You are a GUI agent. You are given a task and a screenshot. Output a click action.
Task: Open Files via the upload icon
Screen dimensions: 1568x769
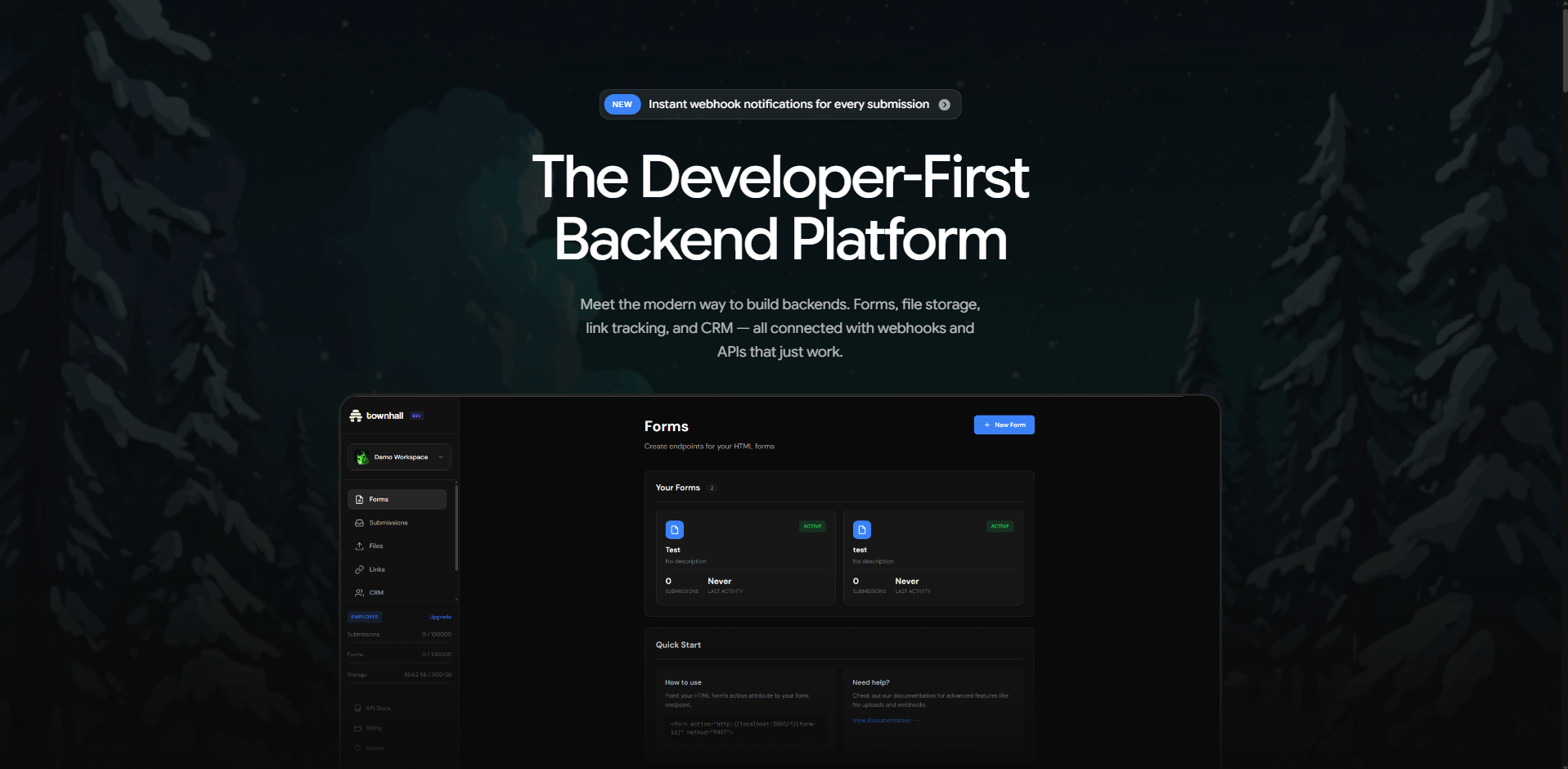pos(360,546)
